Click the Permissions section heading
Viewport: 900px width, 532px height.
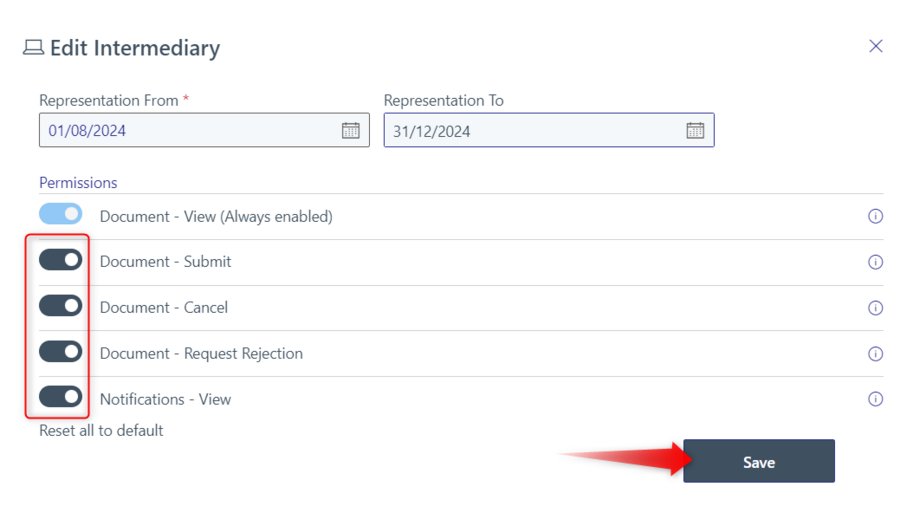[x=78, y=182]
